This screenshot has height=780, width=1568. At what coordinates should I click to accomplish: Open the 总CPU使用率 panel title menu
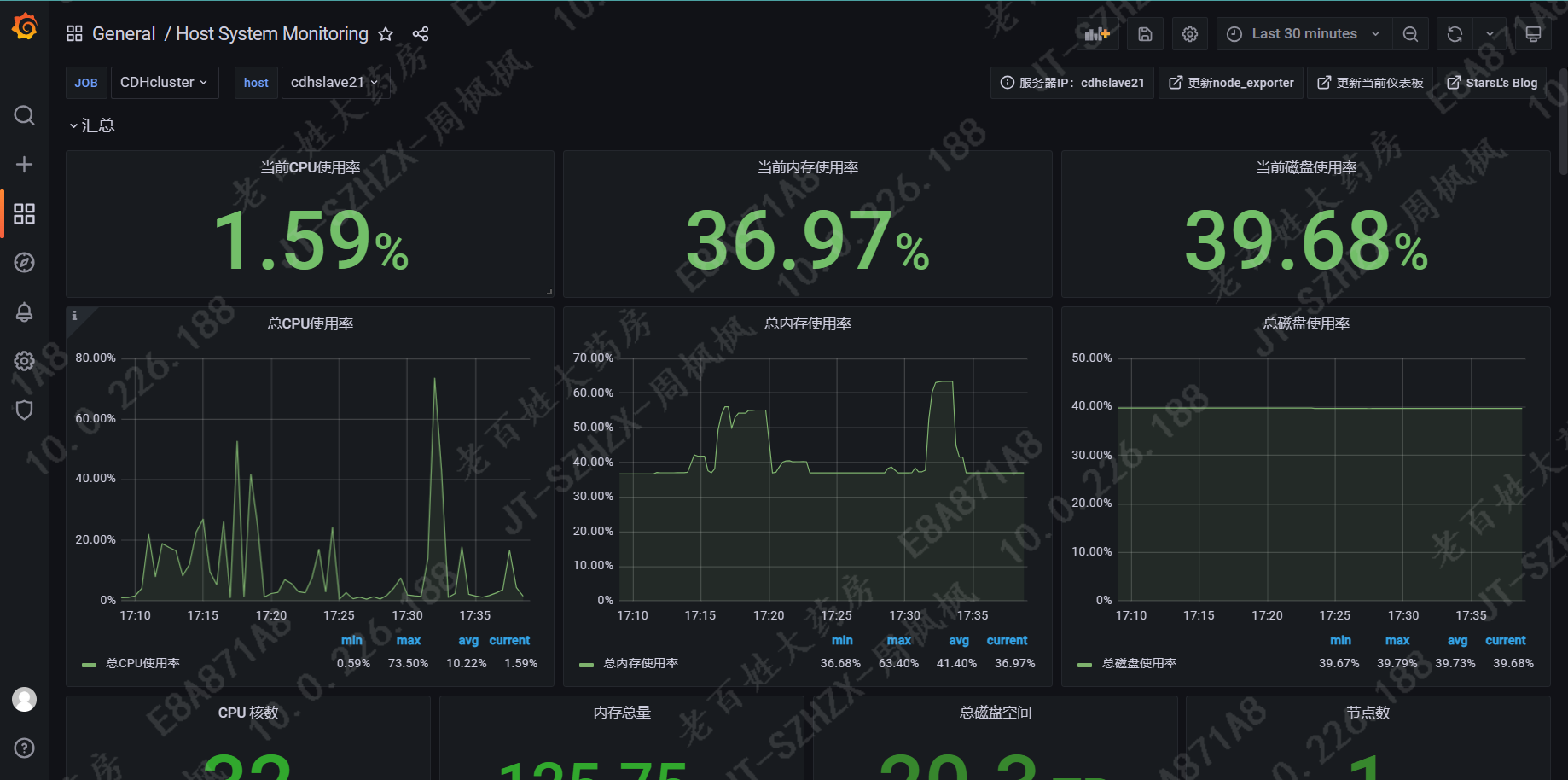(x=311, y=323)
